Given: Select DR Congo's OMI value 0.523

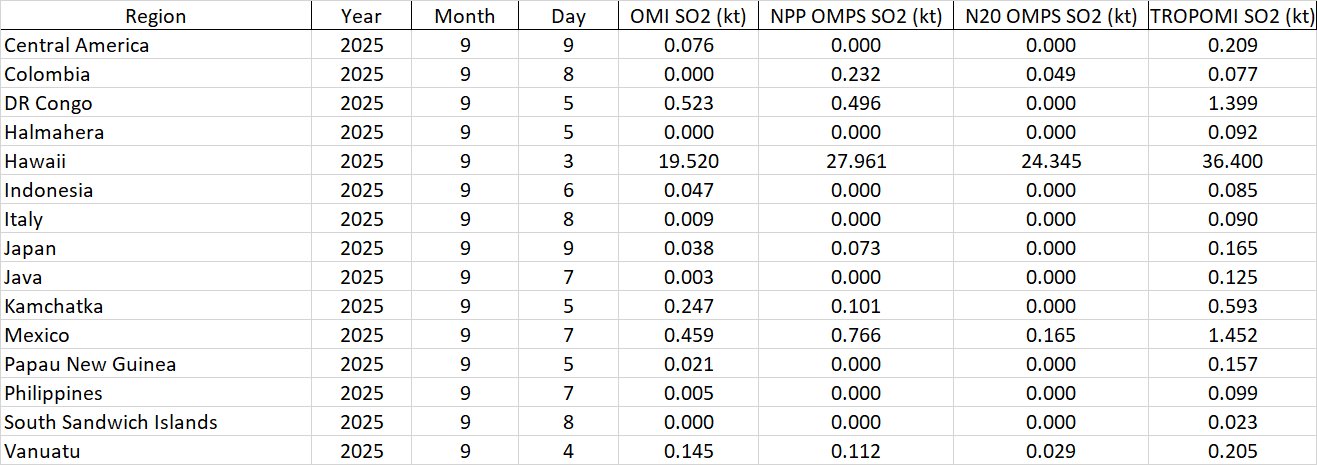Looking at the screenshot, I should coord(687,103).
